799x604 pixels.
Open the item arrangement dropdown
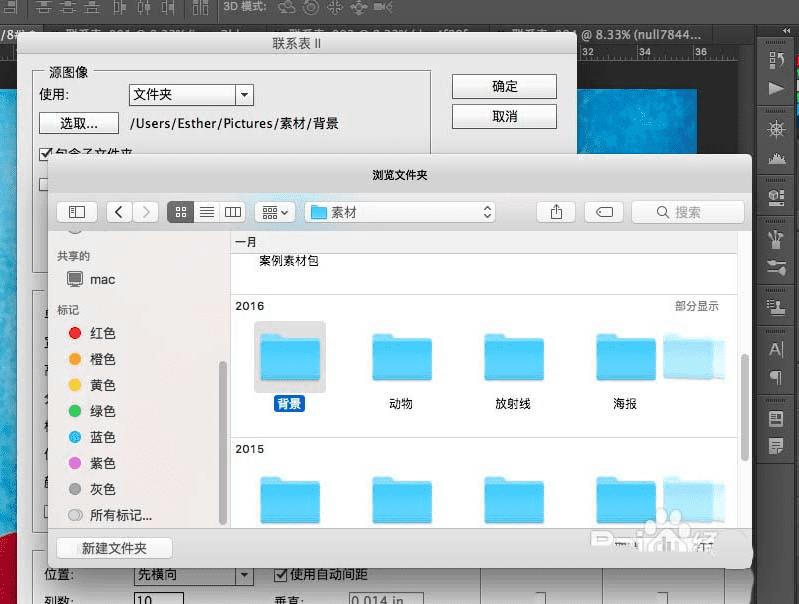(275, 212)
